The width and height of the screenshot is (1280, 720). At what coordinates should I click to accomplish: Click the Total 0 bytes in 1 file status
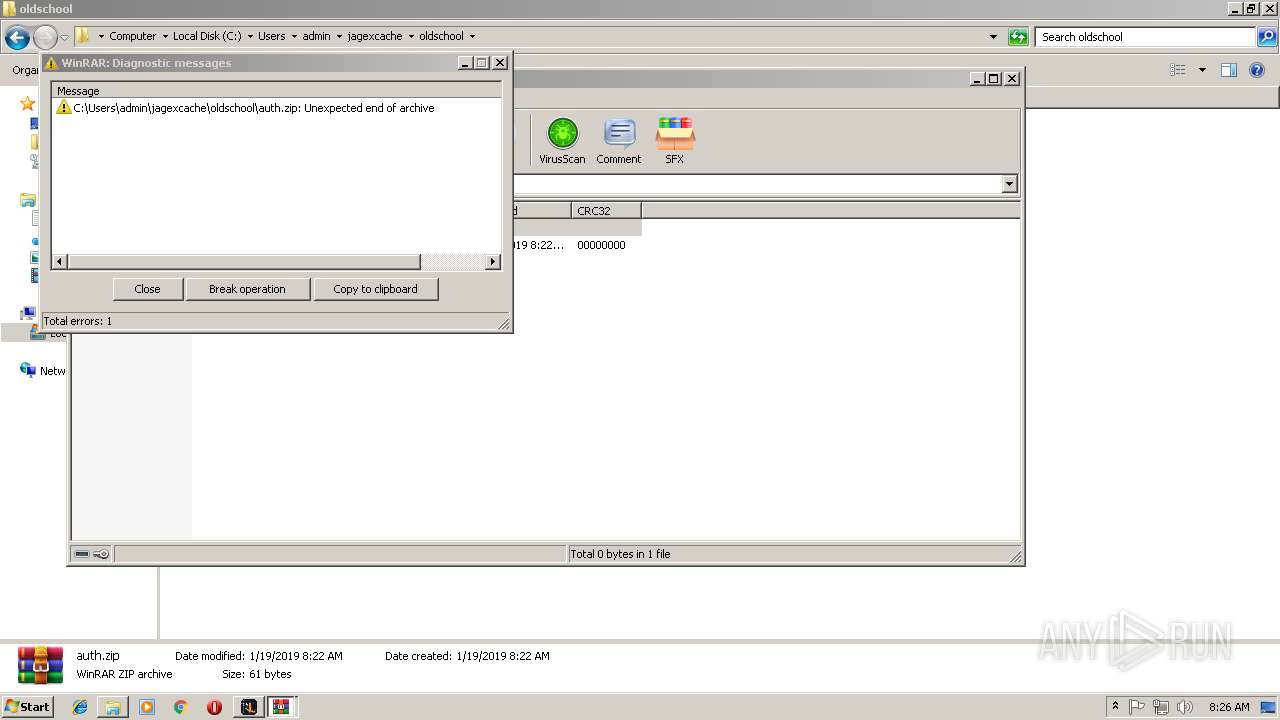pos(620,554)
